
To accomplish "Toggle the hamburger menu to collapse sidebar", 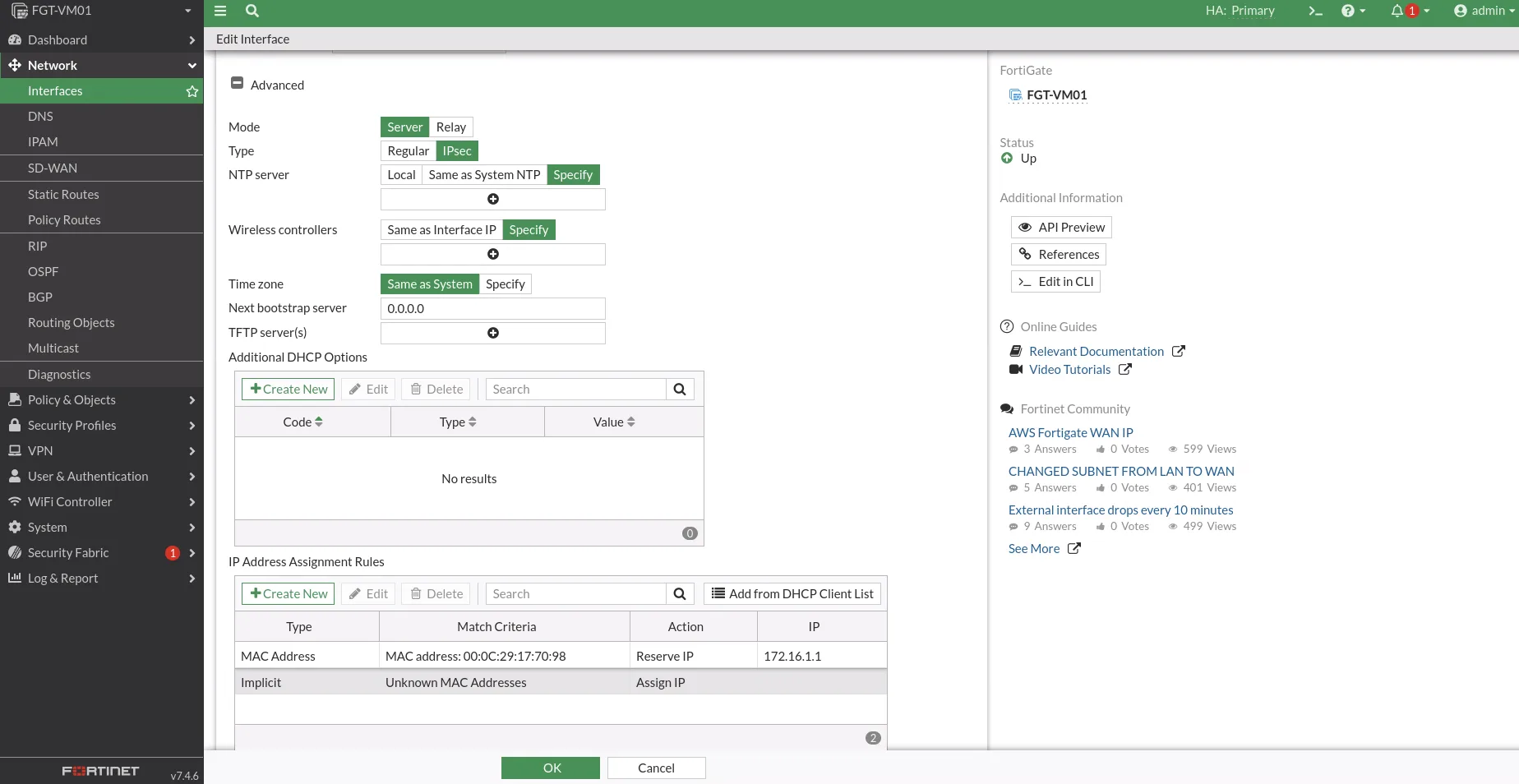I will point(220,11).
